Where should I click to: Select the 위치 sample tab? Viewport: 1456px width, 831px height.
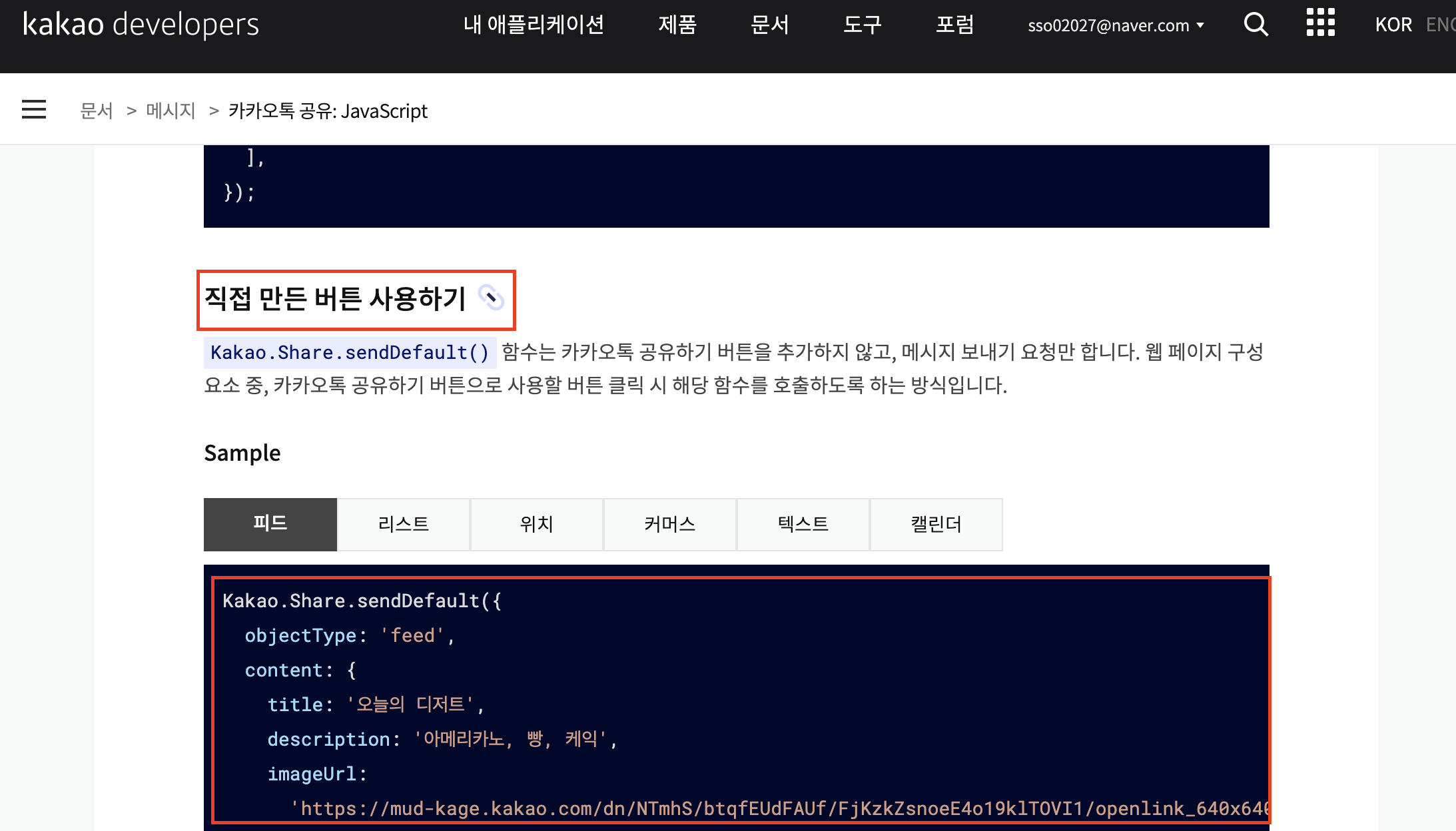pyautogui.click(x=537, y=524)
